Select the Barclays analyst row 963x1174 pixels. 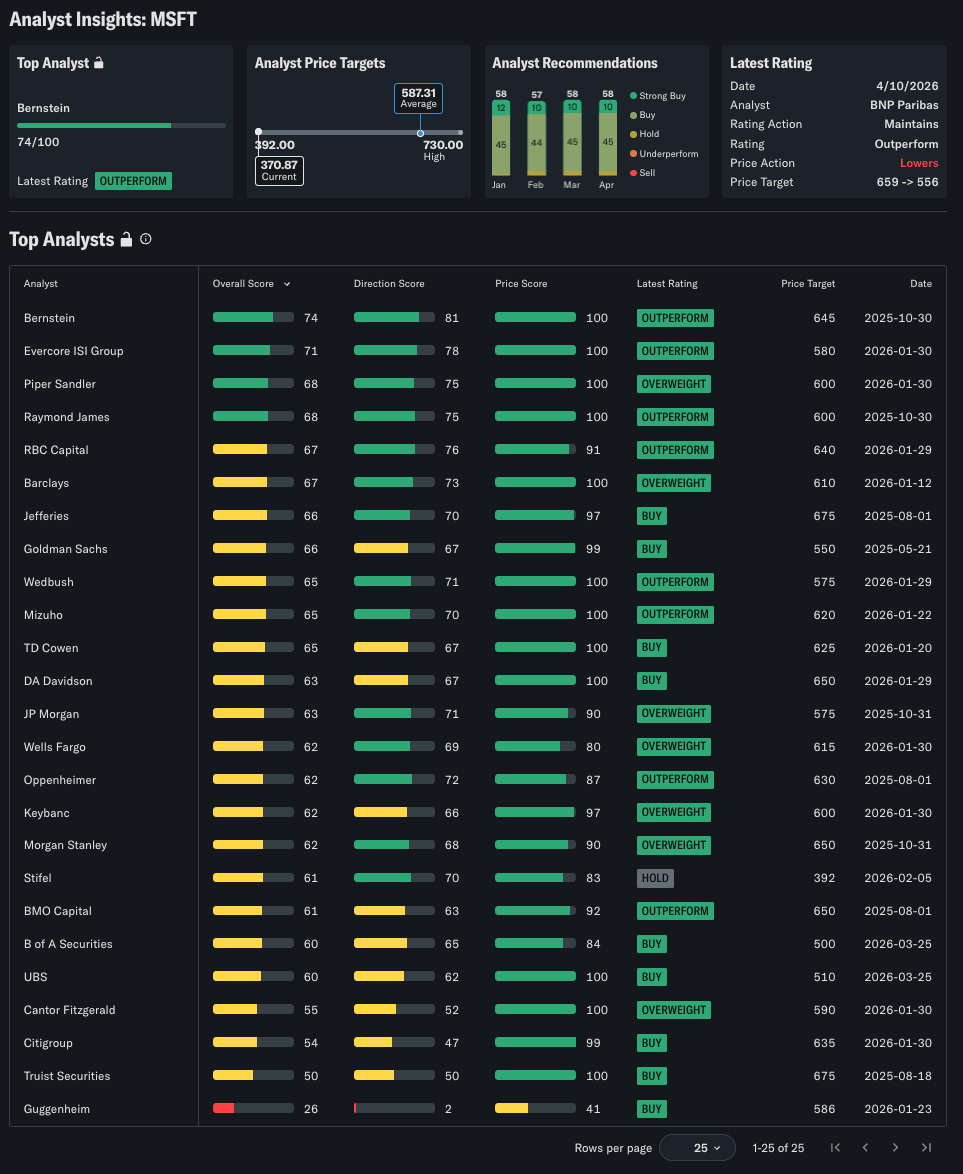pos(478,483)
